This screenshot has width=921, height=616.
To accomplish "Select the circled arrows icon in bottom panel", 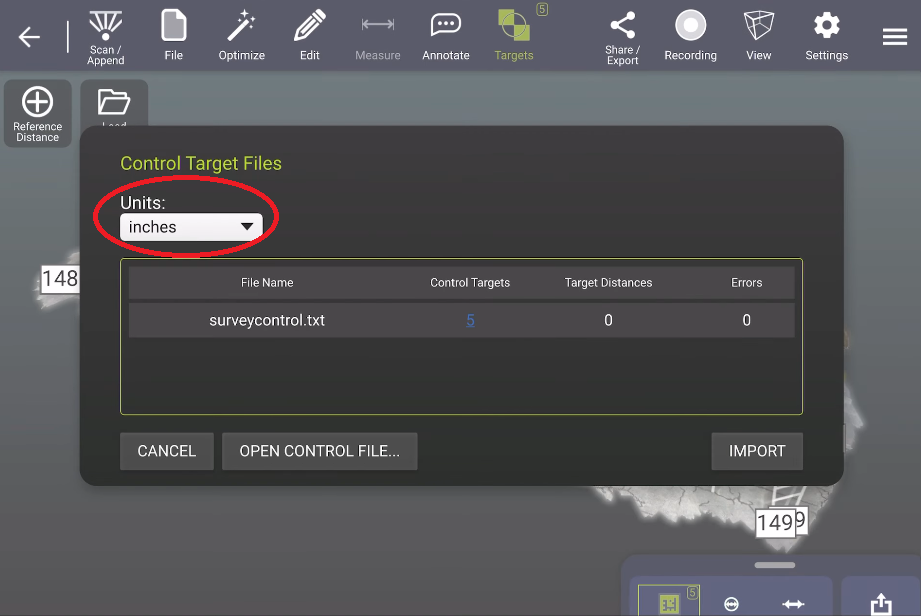I will 731,604.
